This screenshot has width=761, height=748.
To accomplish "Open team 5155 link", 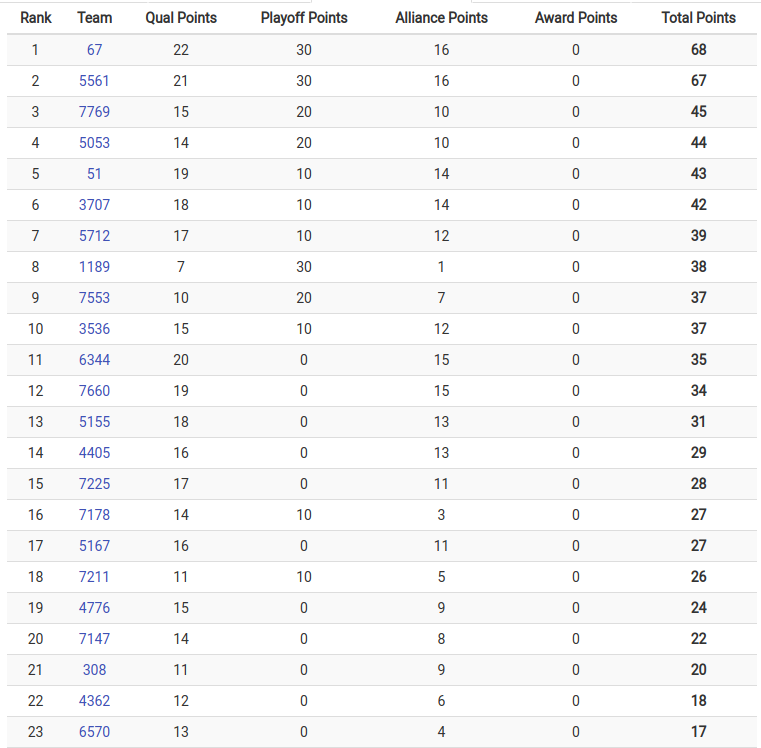I will click(94, 422).
